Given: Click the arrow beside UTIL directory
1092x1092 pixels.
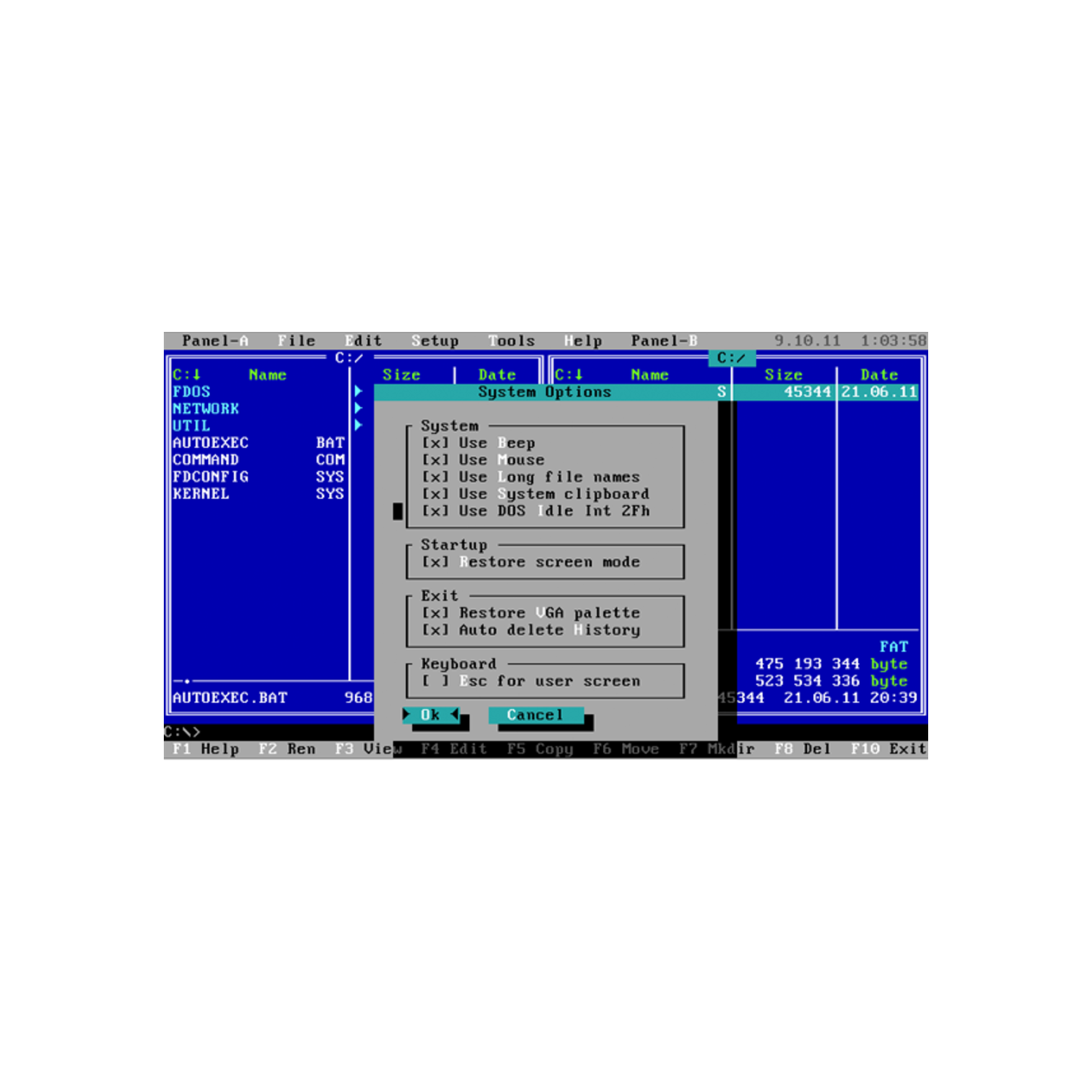Looking at the screenshot, I should (x=358, y=426).
